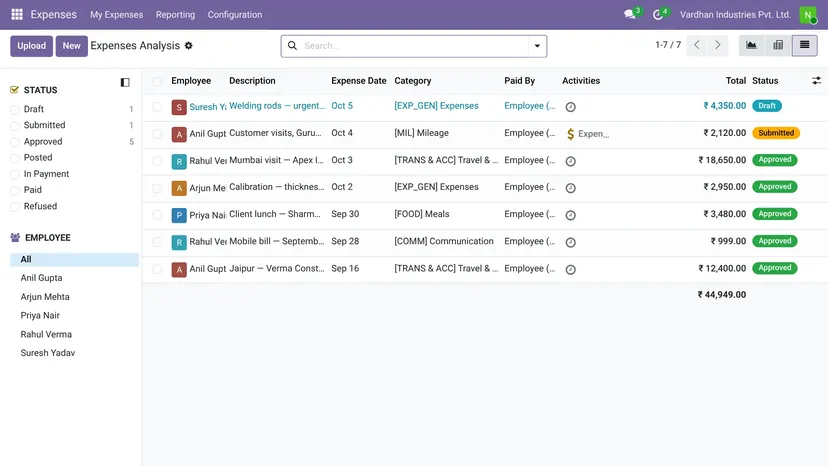Check the Customer visits row checkbox
The width and height of the screenshot is (828, 466).
pos(157,134)
